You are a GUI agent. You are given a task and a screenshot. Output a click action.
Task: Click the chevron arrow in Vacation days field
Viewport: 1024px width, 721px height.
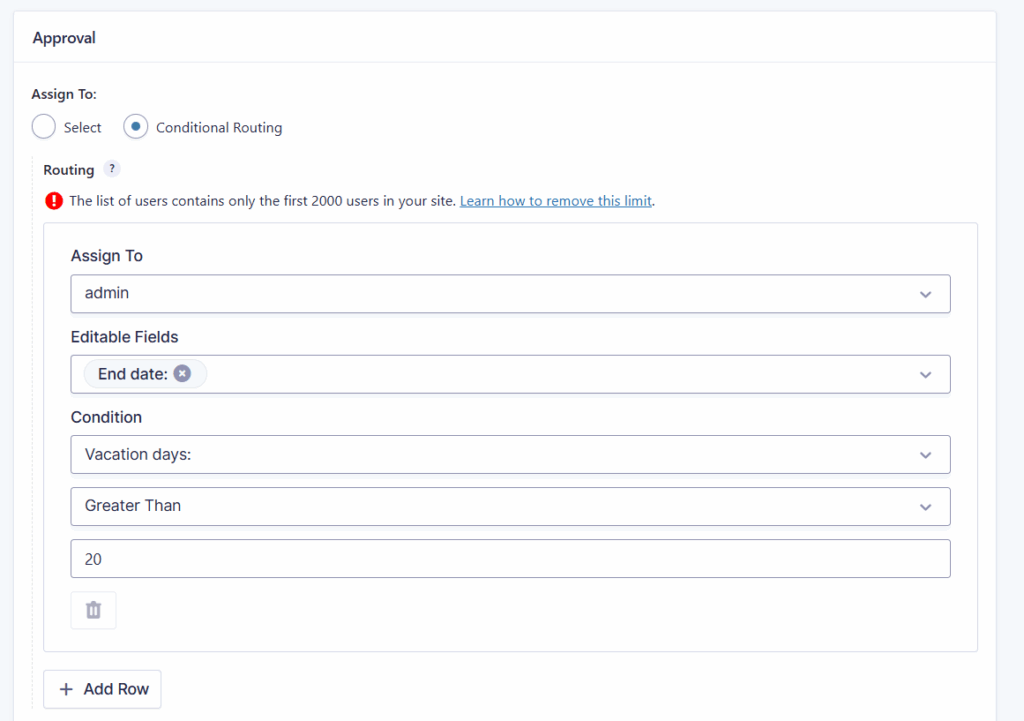pos(925,455)
